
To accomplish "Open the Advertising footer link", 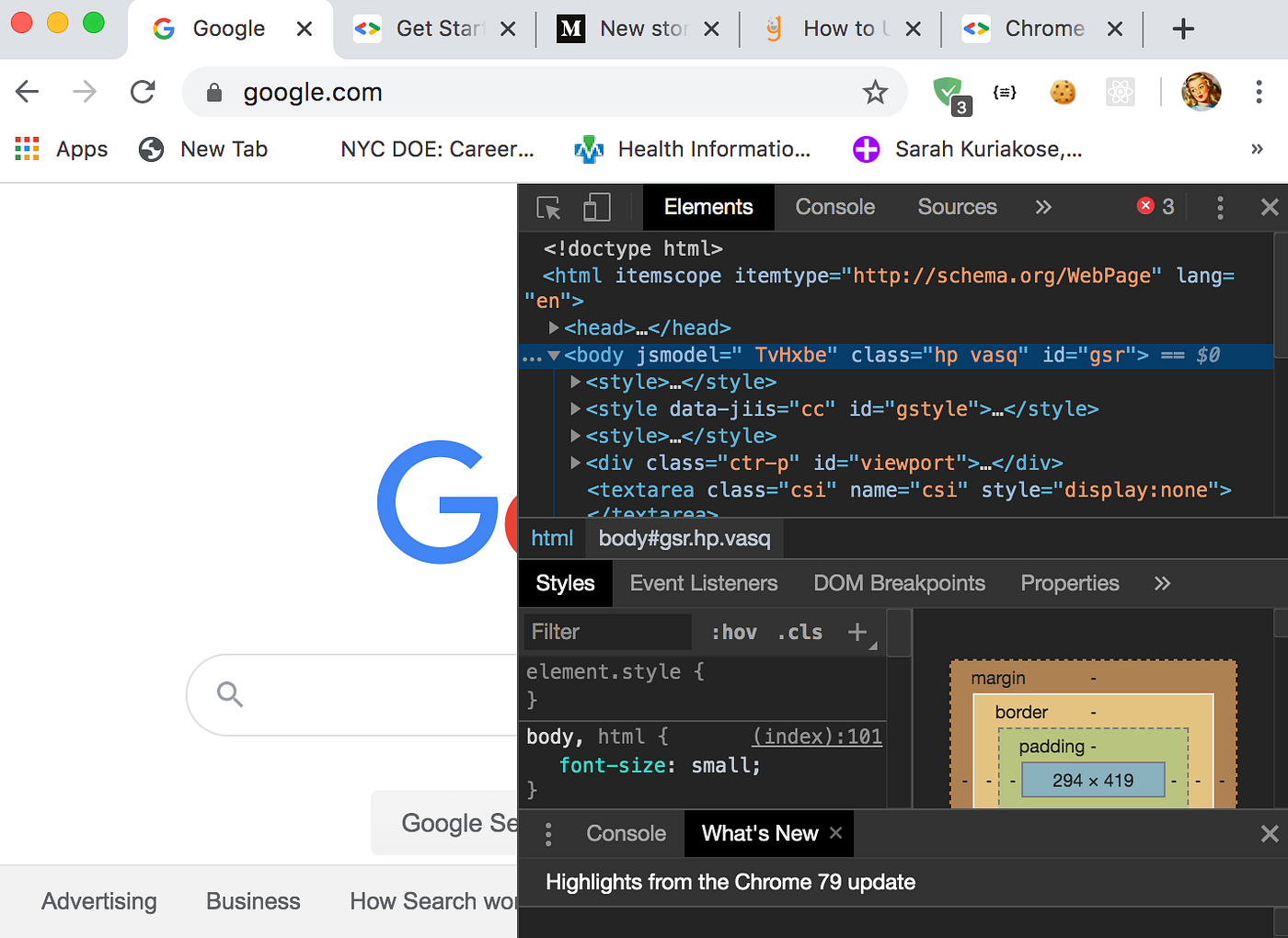I will [x=98, y=901].
